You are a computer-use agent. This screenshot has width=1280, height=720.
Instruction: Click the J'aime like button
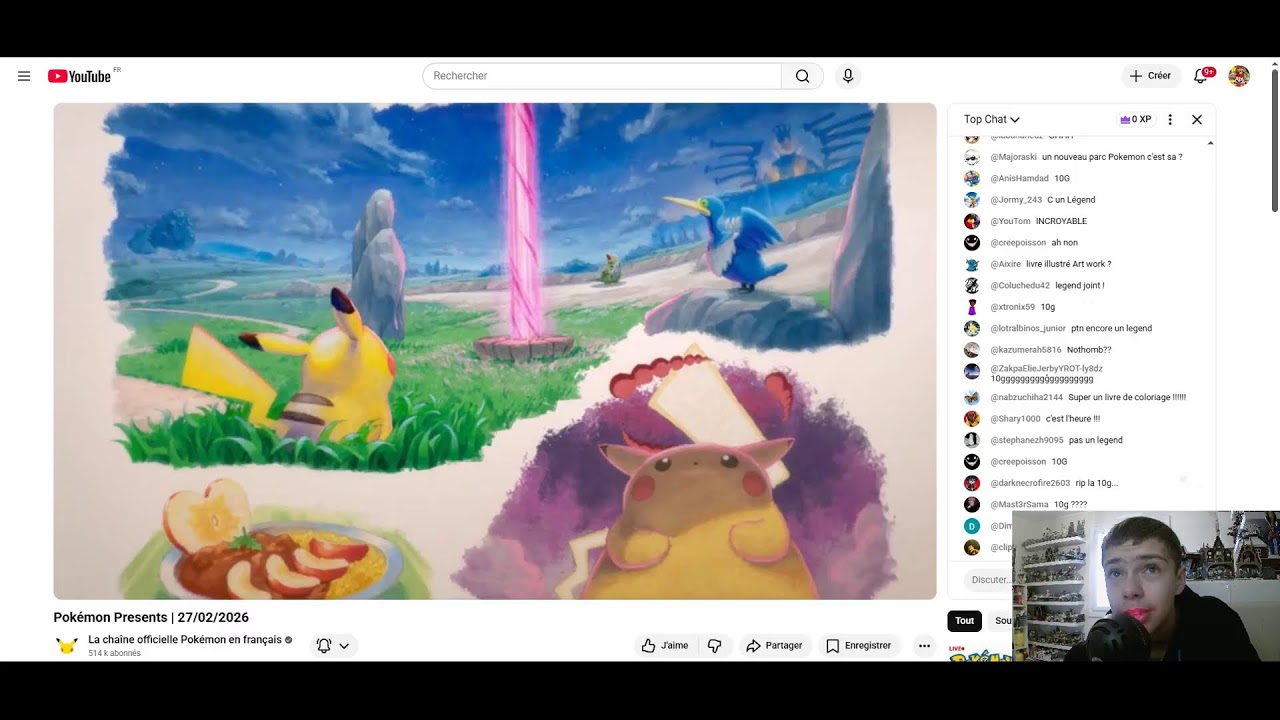[x=665, y=646]
